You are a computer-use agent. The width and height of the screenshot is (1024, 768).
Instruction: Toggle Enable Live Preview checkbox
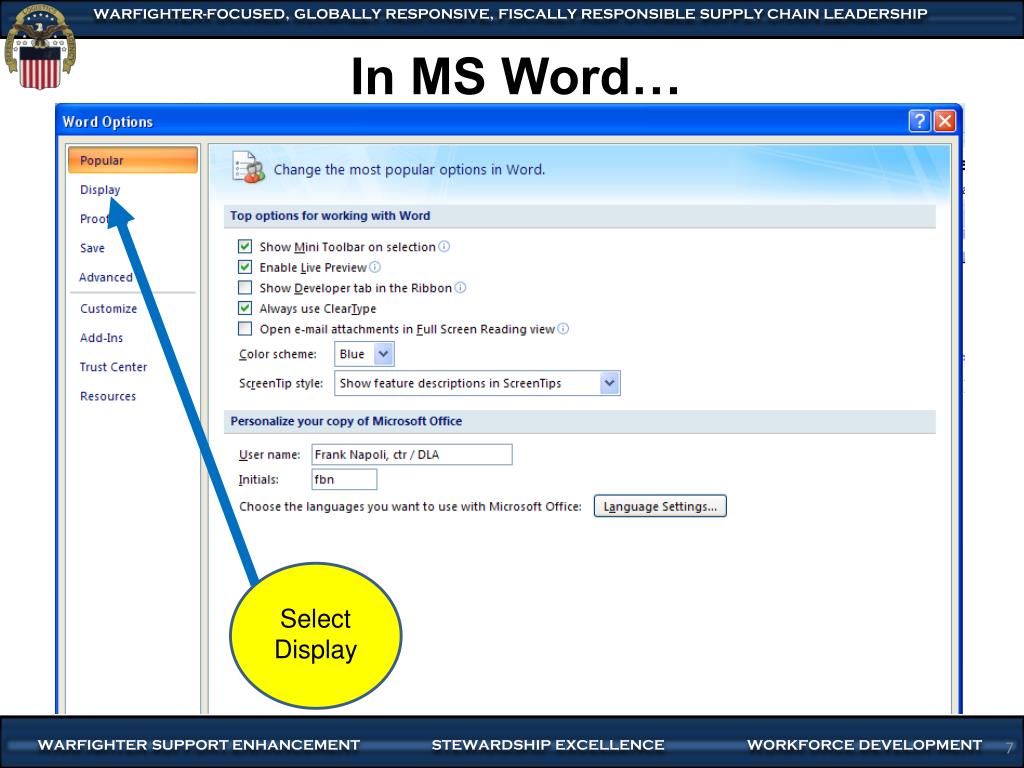[245, 267]
